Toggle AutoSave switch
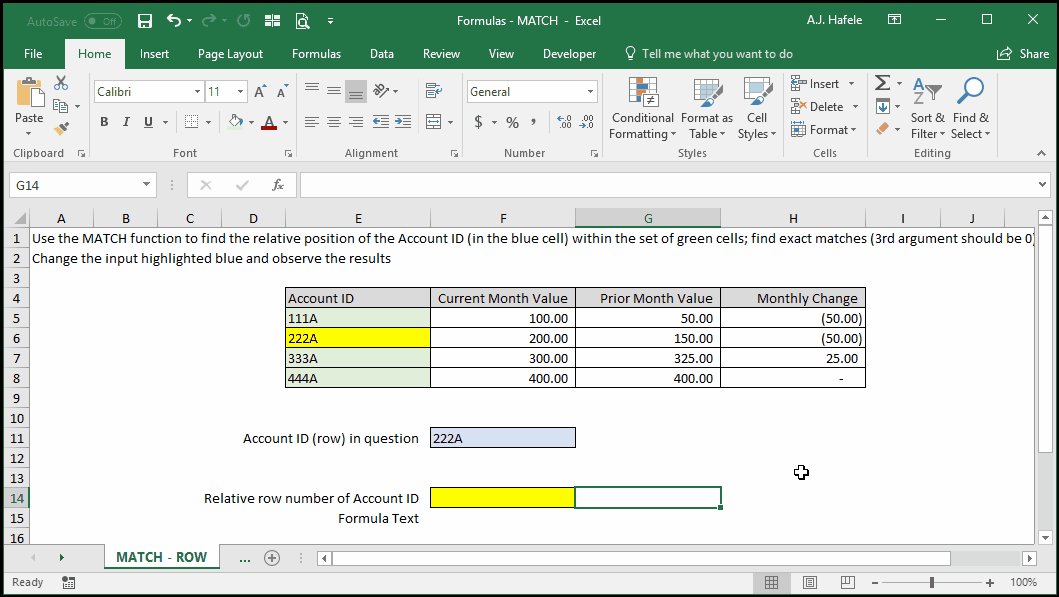This screenshot has height=597, width=1059. pyautogui.click(x=103, y=22)
